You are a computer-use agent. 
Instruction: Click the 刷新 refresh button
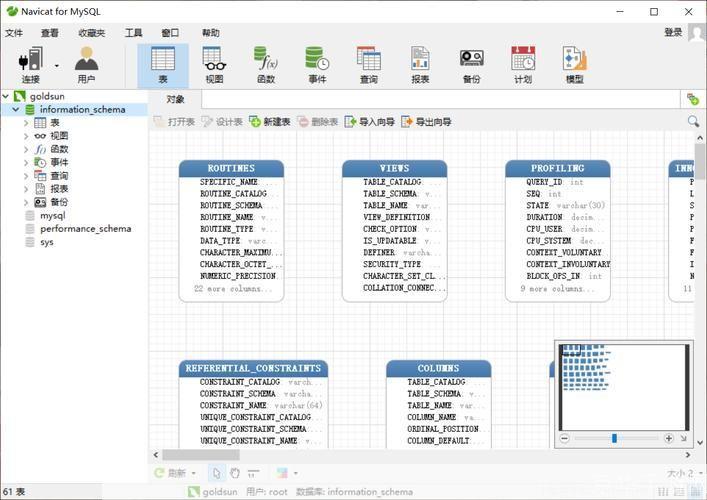[x=170, y=473]
